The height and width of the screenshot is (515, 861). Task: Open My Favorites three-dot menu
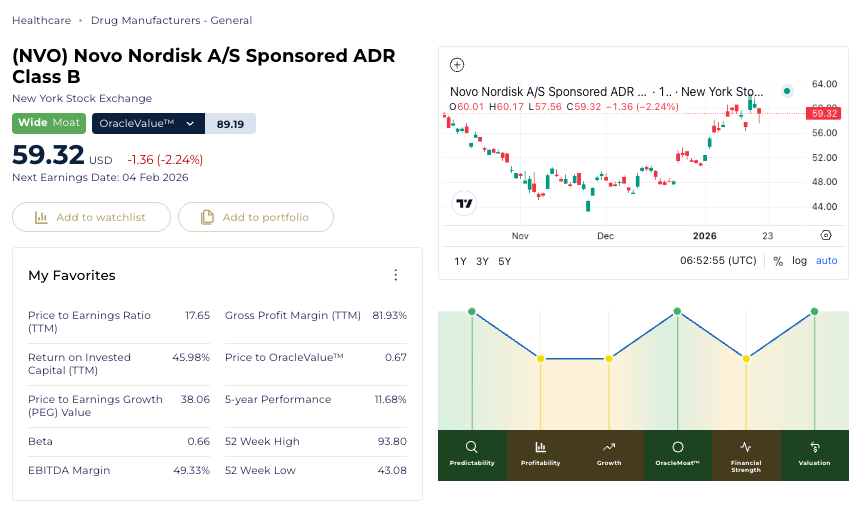(x=396, y=275)
